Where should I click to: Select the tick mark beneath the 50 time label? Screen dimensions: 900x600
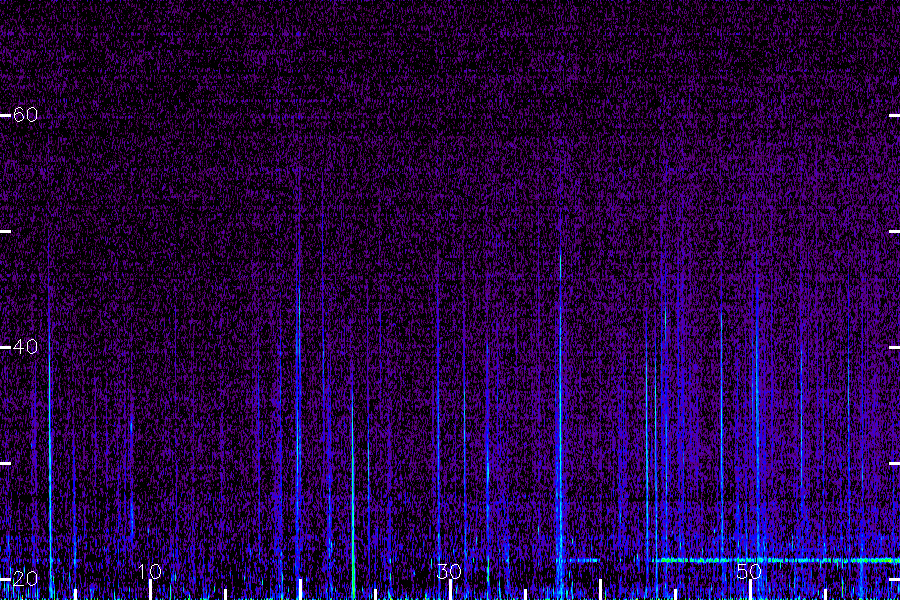point(750,590)
